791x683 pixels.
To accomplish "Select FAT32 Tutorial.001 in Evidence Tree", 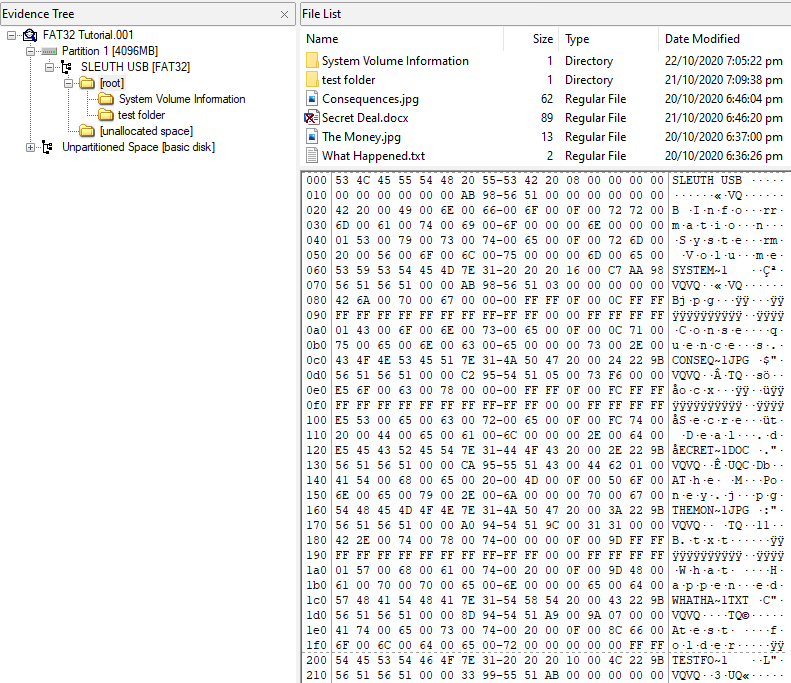I will 88,35.
